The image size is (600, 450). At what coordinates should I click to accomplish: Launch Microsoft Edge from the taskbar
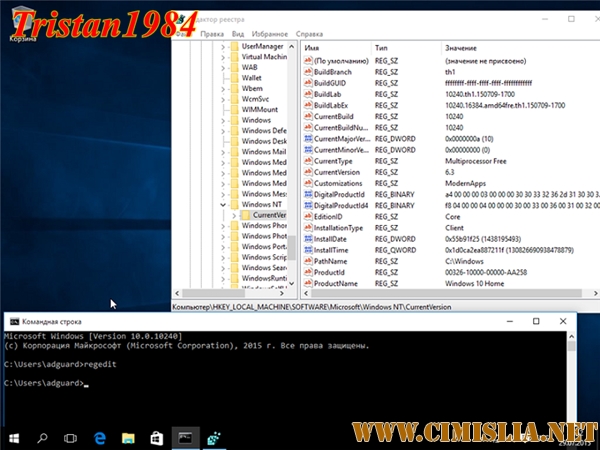click(100, 437)
